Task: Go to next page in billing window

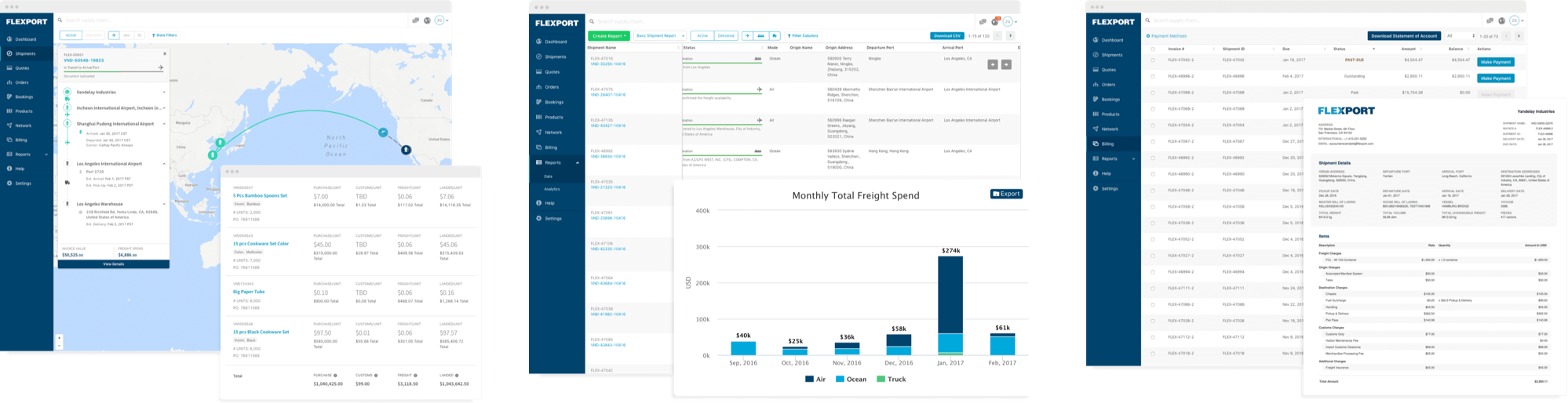Action: 1519,36
